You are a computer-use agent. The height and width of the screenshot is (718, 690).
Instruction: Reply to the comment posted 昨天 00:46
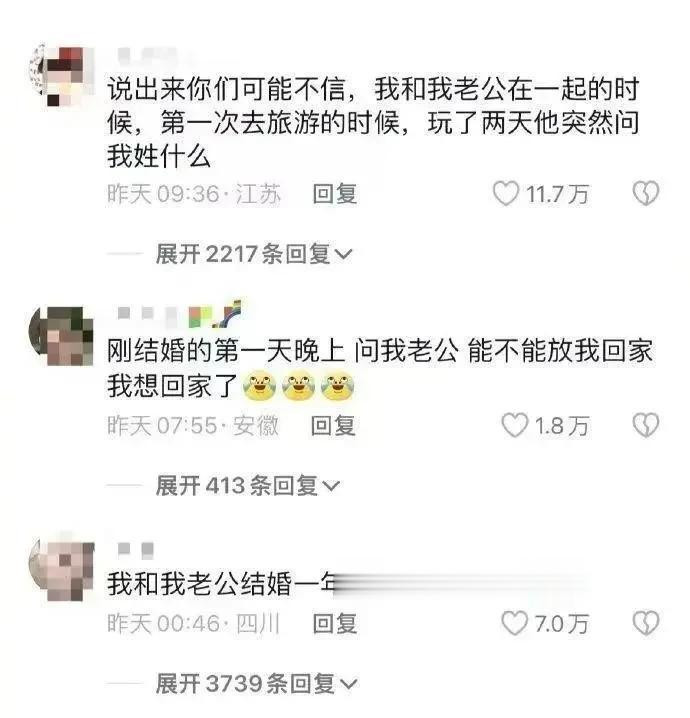pyautogui.click(x=335, y=624)
